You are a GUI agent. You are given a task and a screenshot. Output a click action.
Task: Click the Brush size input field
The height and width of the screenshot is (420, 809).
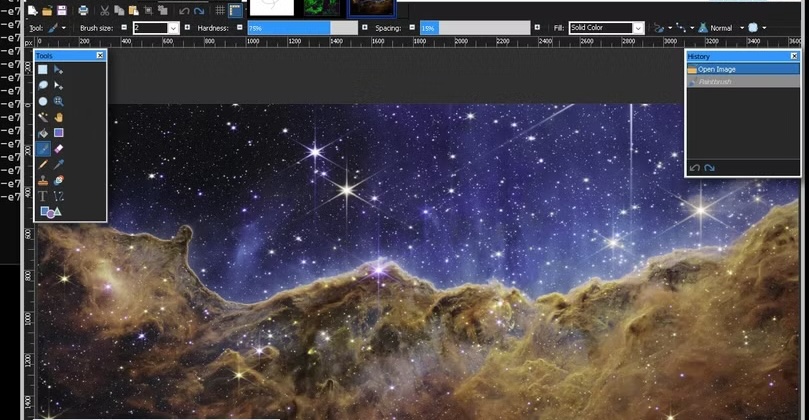click(x=151, y=28)
